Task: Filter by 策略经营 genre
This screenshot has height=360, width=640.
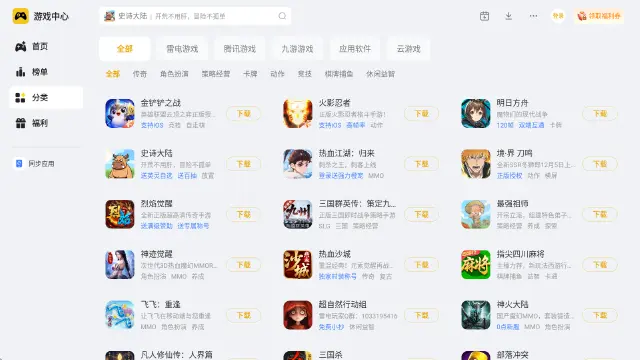Action: pos(216,74)
